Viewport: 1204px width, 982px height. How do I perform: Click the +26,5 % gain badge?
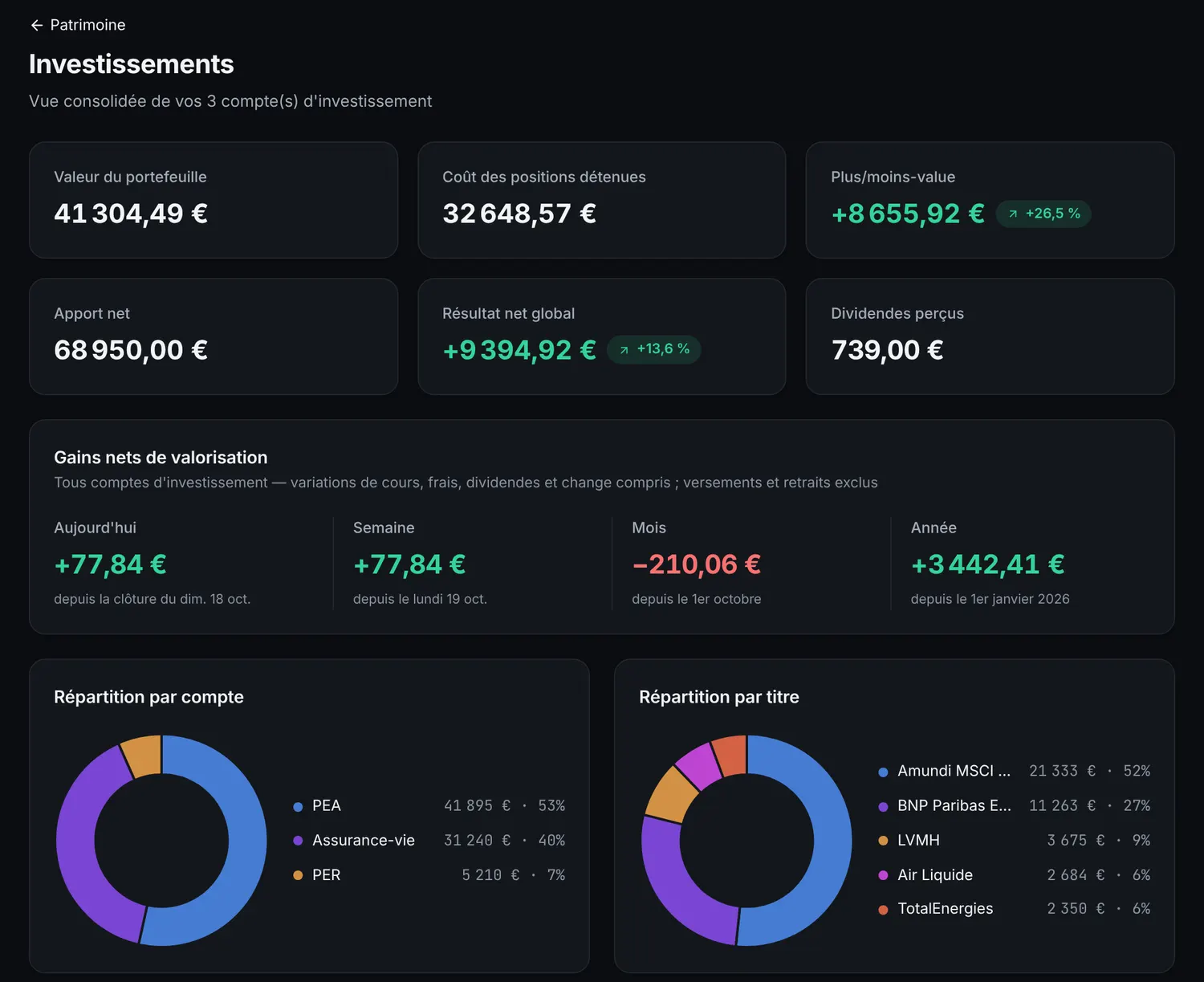tap(1043, 214)
